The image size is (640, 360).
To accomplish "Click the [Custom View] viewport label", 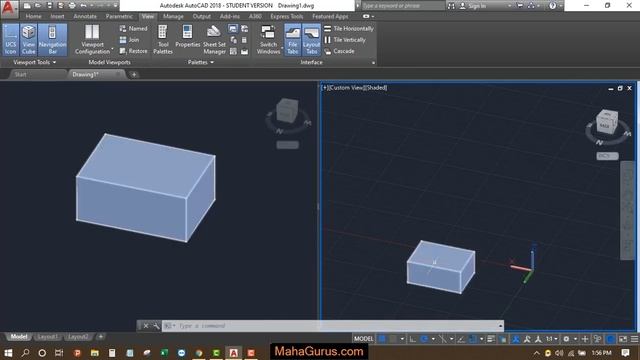I will tap(345, 88).
